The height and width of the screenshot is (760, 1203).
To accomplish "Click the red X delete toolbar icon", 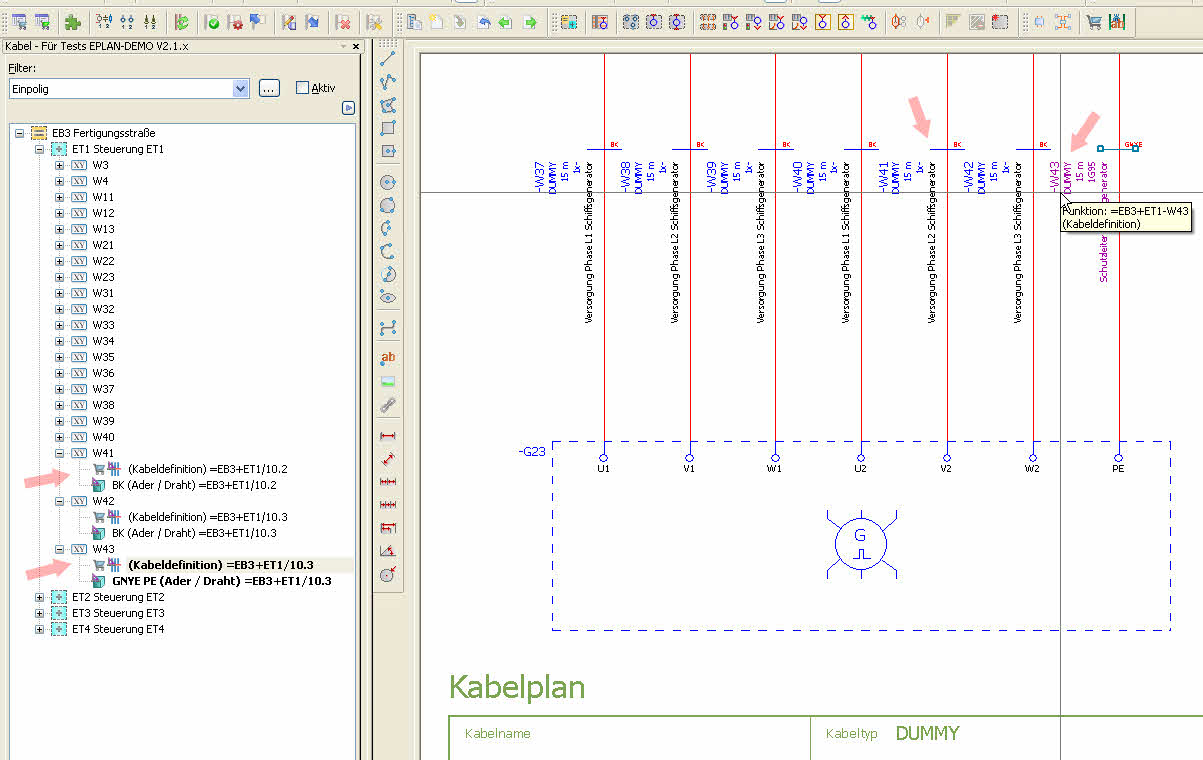I will 343,22.
